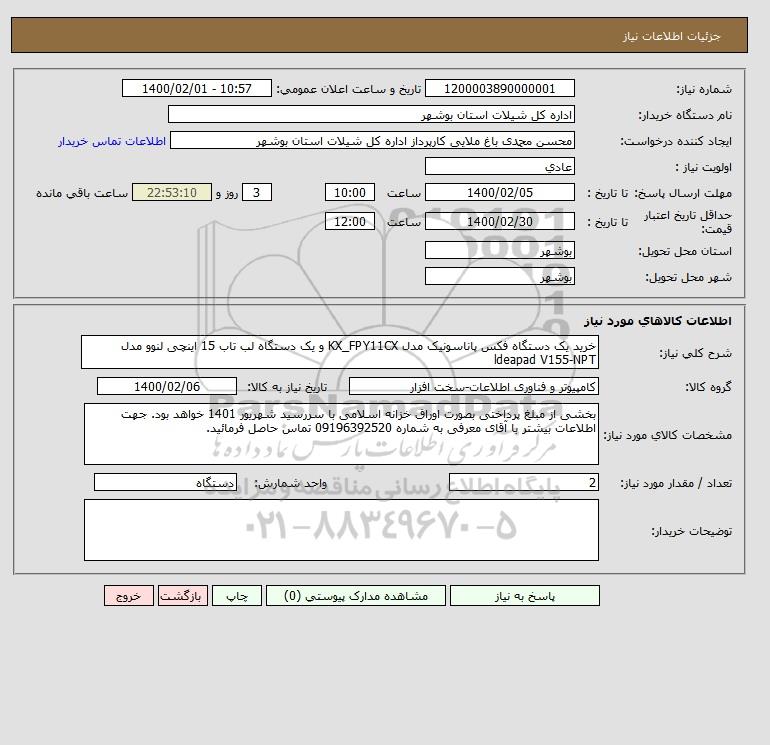Click the price validity time 12:00
The width and height of the screenshot is (770, 745).
(350, 221)
